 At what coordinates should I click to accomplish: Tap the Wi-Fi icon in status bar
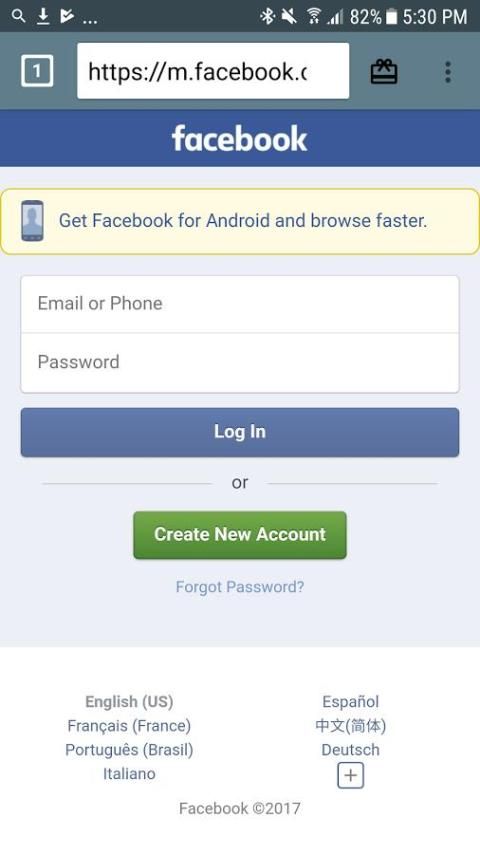314,16
